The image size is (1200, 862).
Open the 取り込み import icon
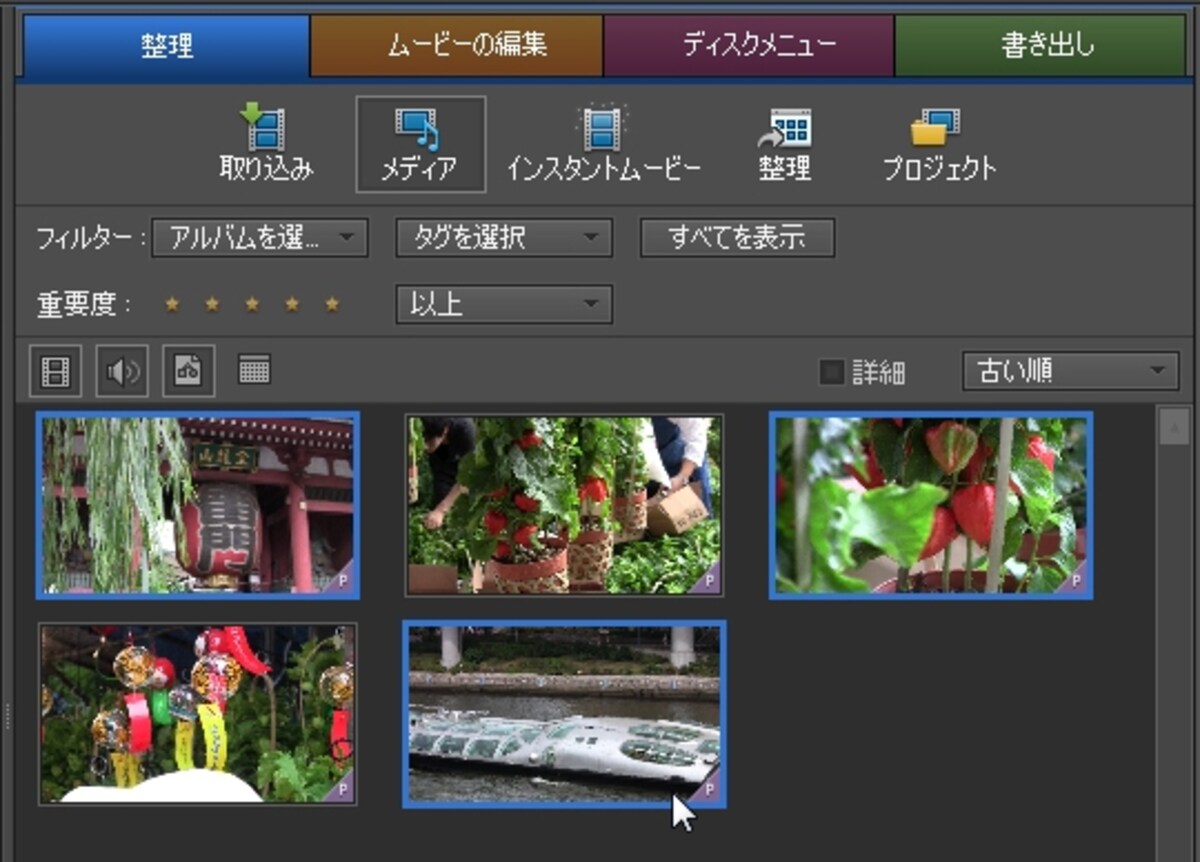[x=265, y=144]
